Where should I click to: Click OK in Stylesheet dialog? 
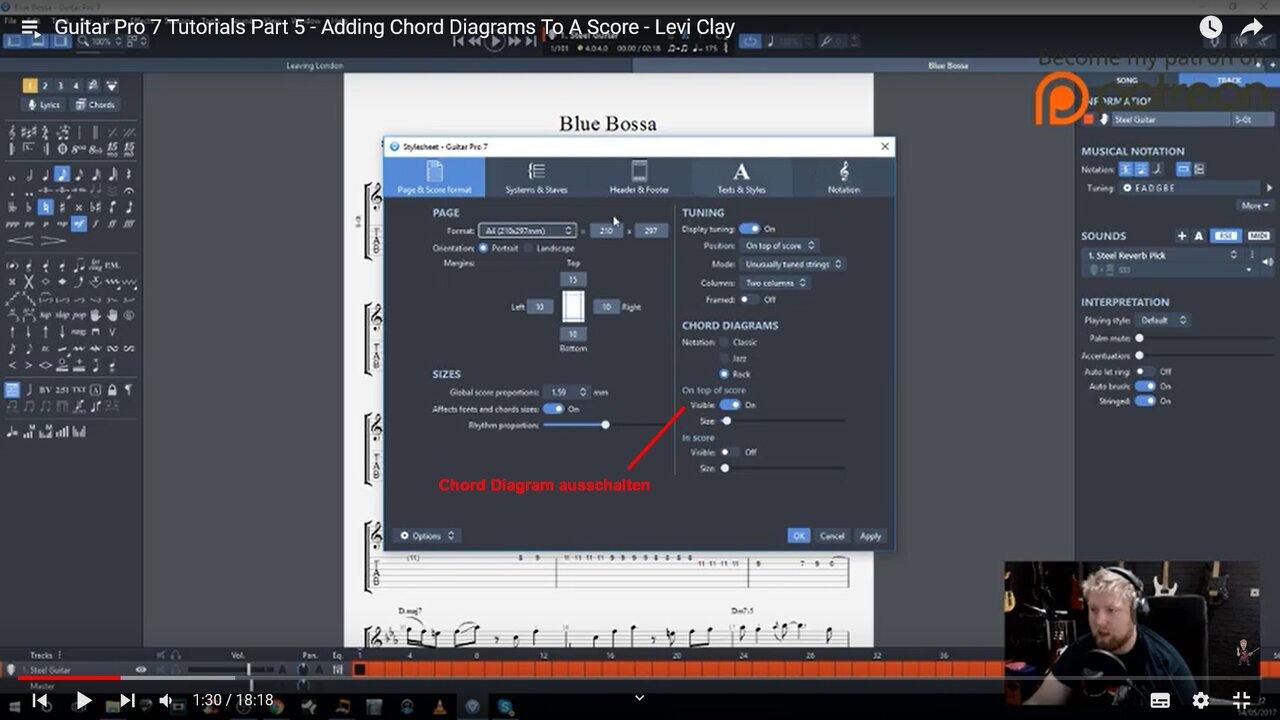coord(798,536)
